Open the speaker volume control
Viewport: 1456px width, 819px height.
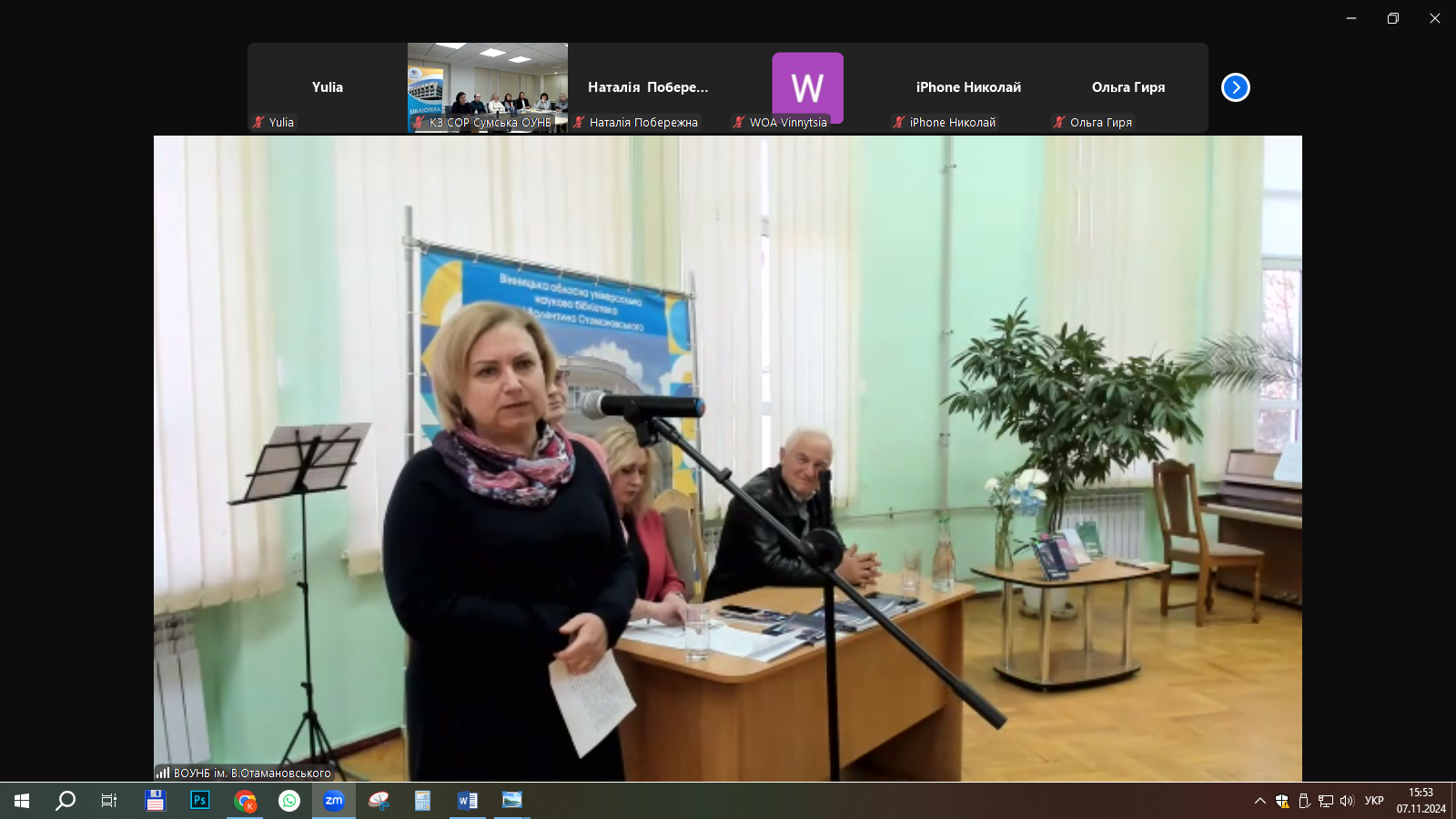pos(1347,801)
